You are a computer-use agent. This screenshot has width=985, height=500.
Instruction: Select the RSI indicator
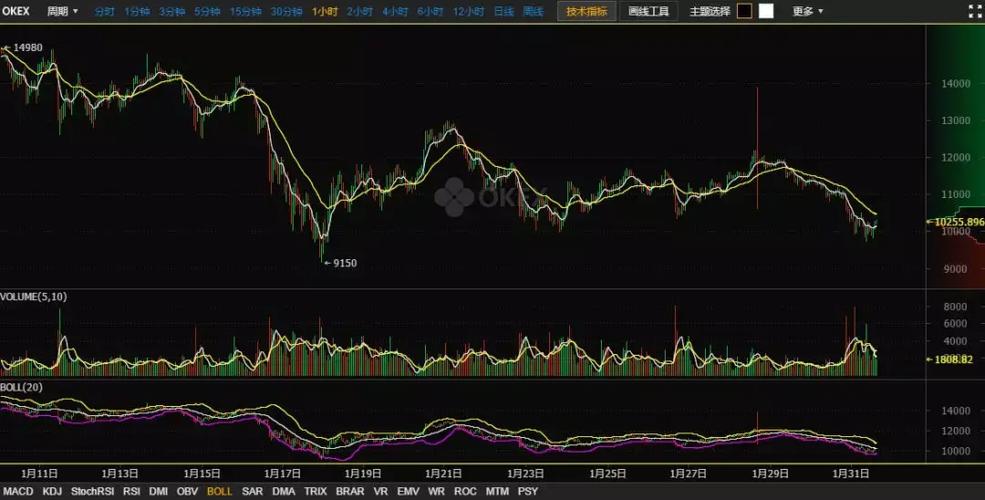(131, 492)
